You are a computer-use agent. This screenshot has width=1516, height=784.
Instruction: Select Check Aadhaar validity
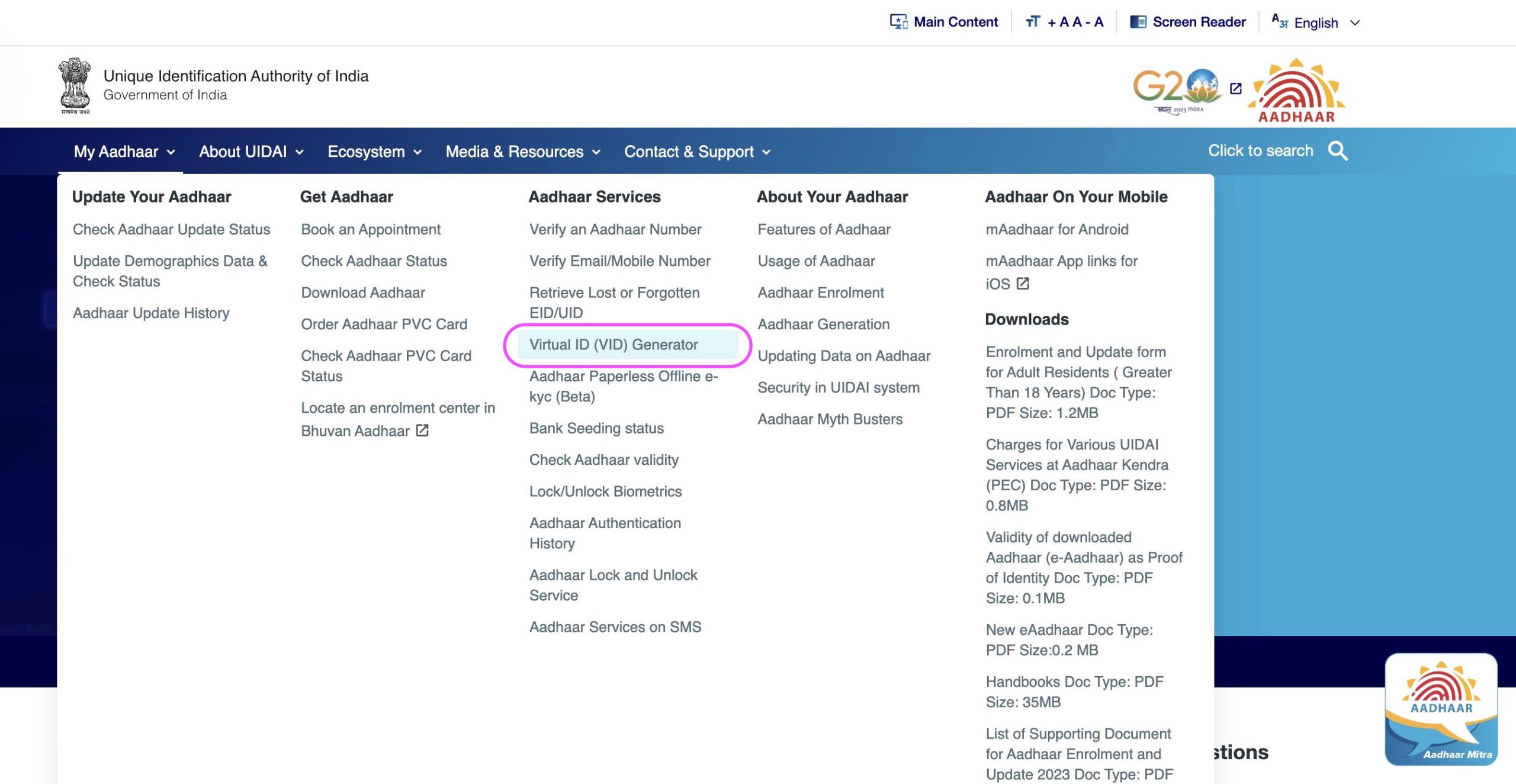[603, 460]
